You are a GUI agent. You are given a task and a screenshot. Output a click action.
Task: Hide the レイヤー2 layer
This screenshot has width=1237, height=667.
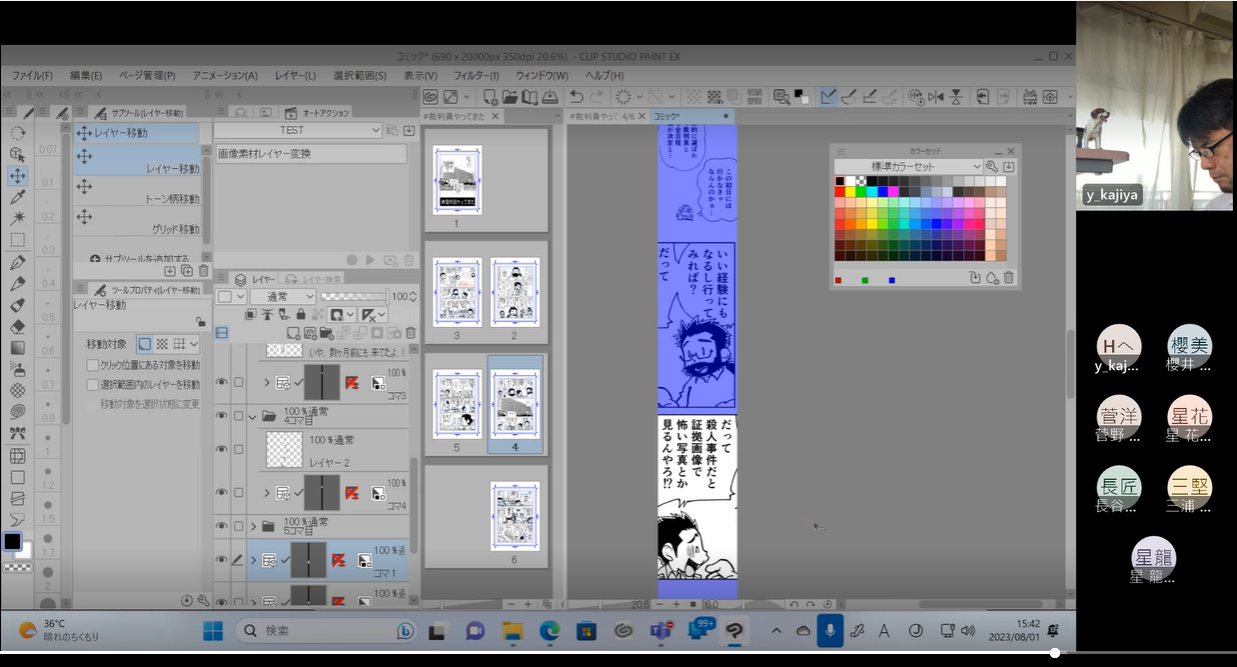click(221, 449)
